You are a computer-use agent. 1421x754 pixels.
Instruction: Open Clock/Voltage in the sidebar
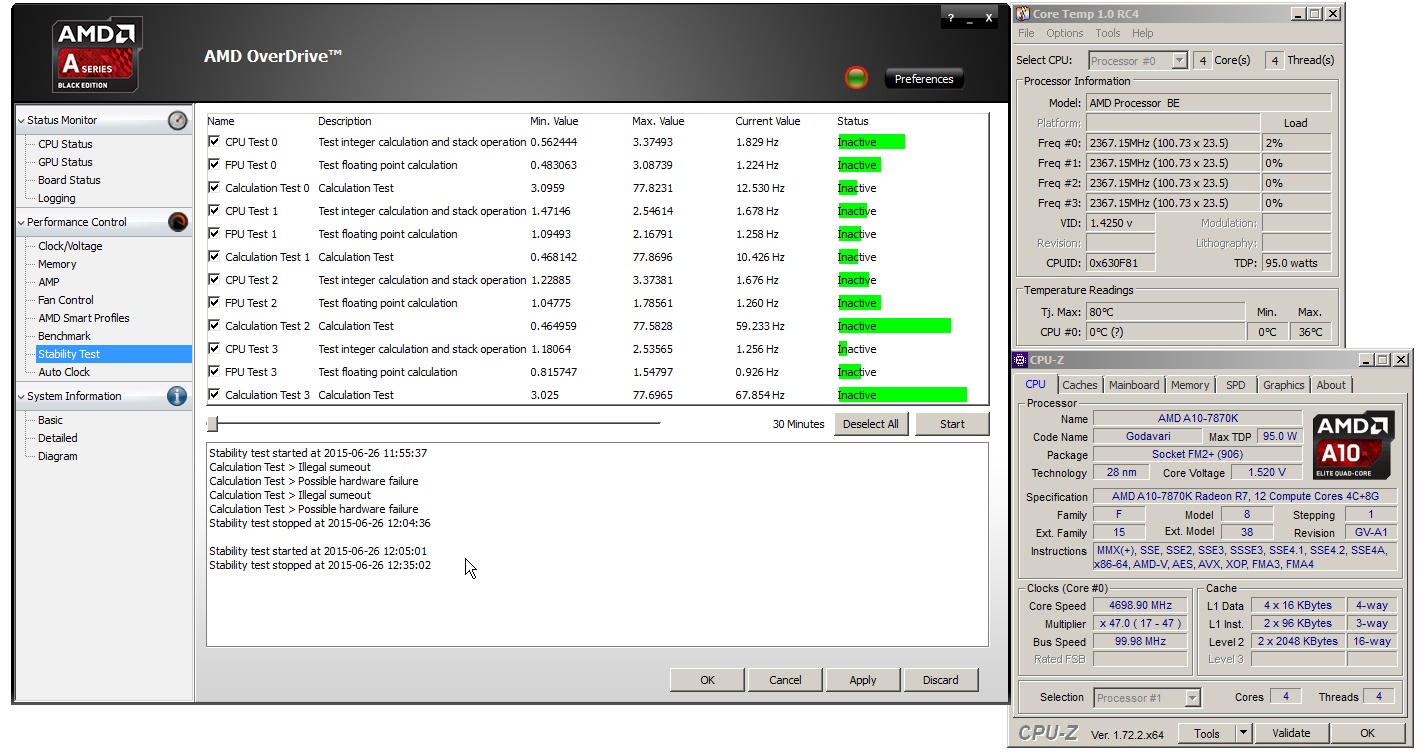pyautogui.click(x=70, y=246)
